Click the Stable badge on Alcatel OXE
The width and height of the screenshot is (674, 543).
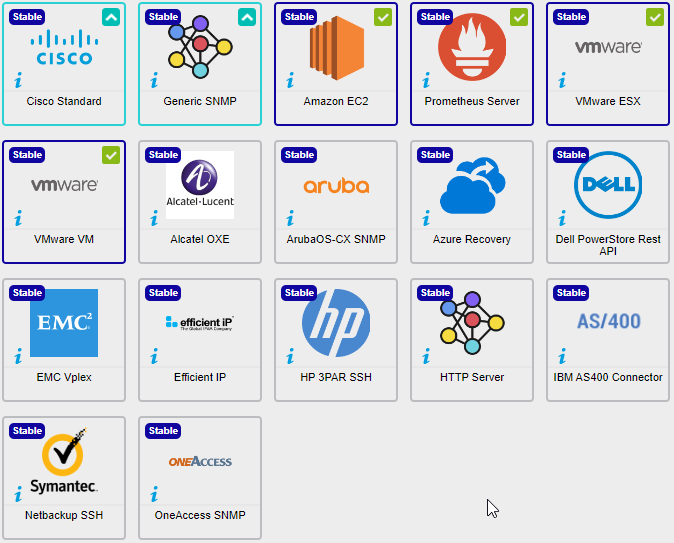(x=163, y=155)
